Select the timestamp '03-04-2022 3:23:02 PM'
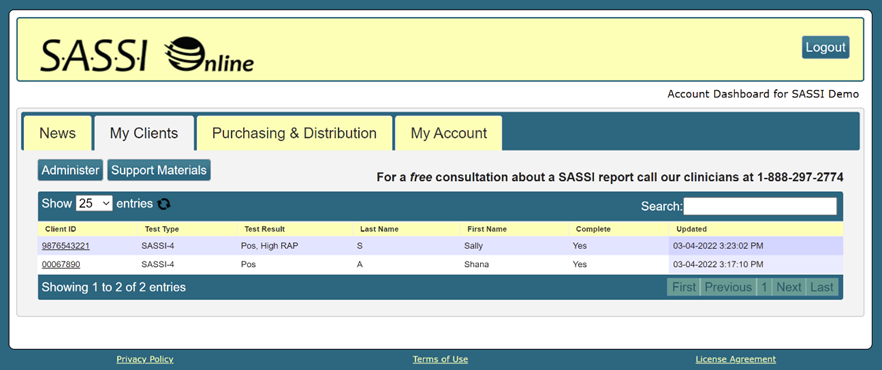 718,246
